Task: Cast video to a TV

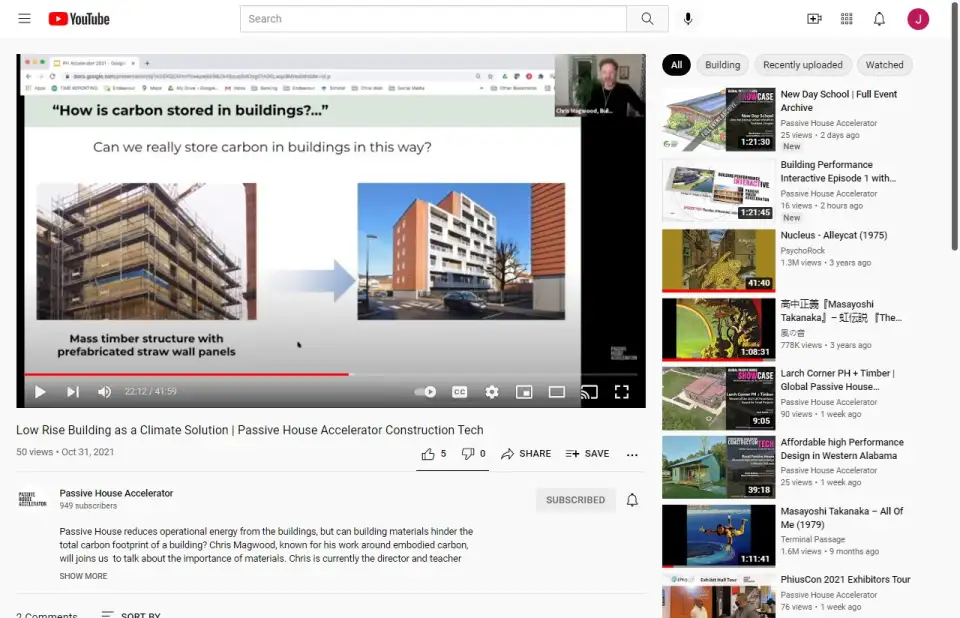Action: 589,392
